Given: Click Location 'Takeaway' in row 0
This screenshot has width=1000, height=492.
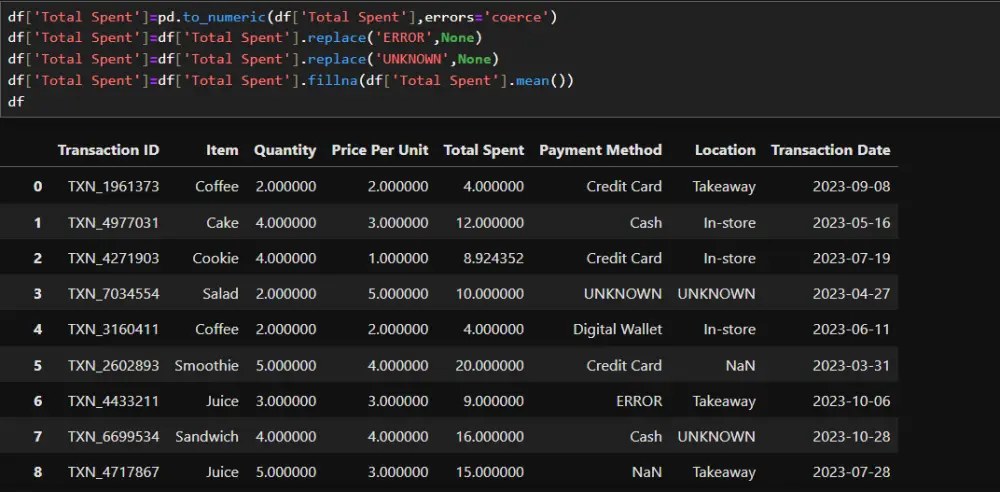Looking at the screenshot, I should point(724,186).
